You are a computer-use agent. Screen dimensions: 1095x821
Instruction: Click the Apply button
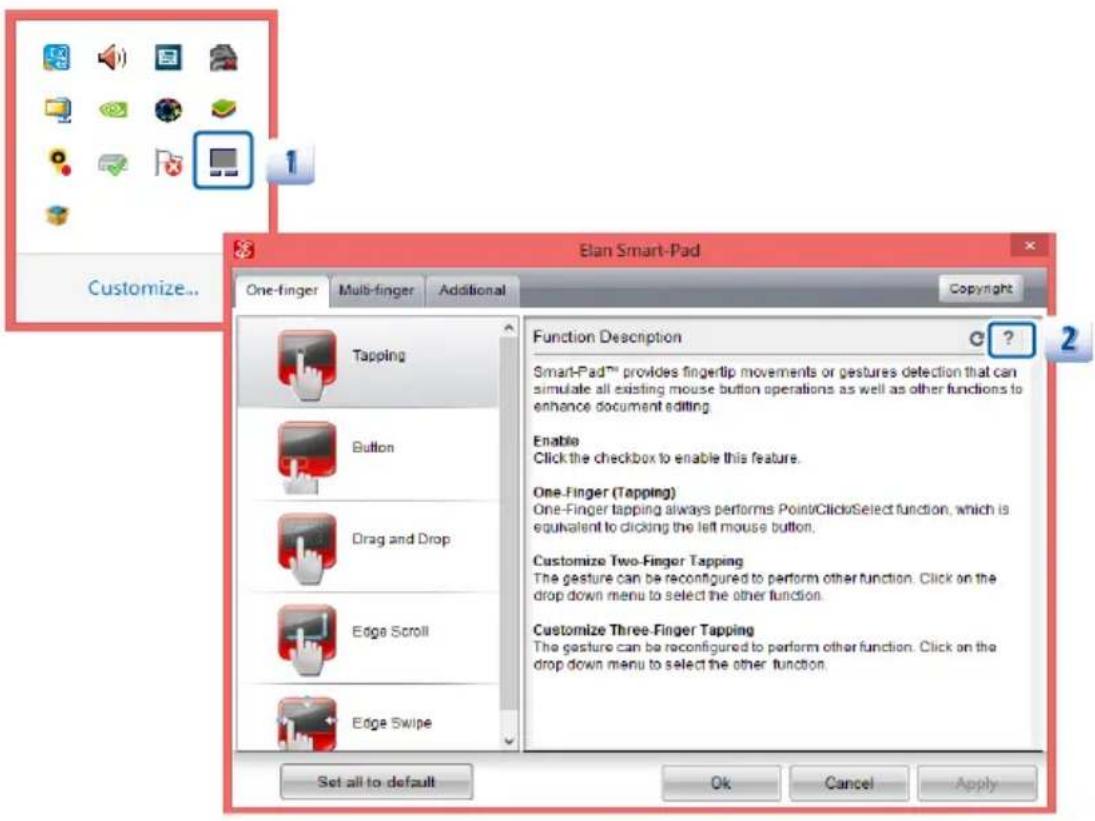click(x=977, y=783)
